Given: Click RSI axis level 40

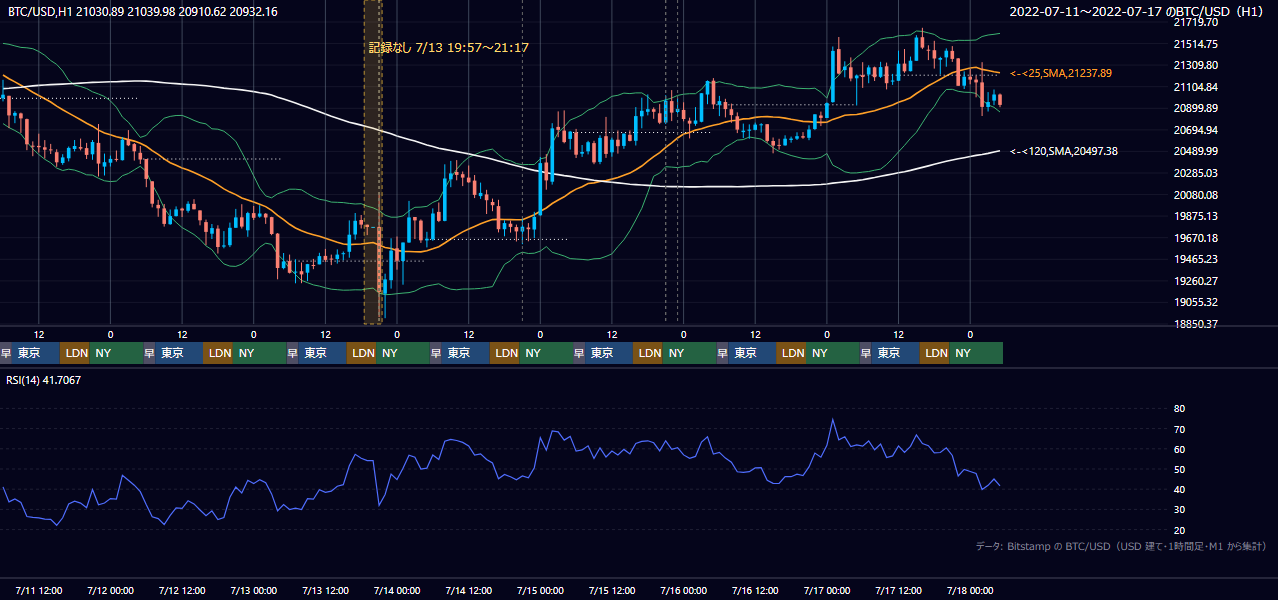Looking at the screenshot, I should pyautogui.click(x=1179, y=489).
